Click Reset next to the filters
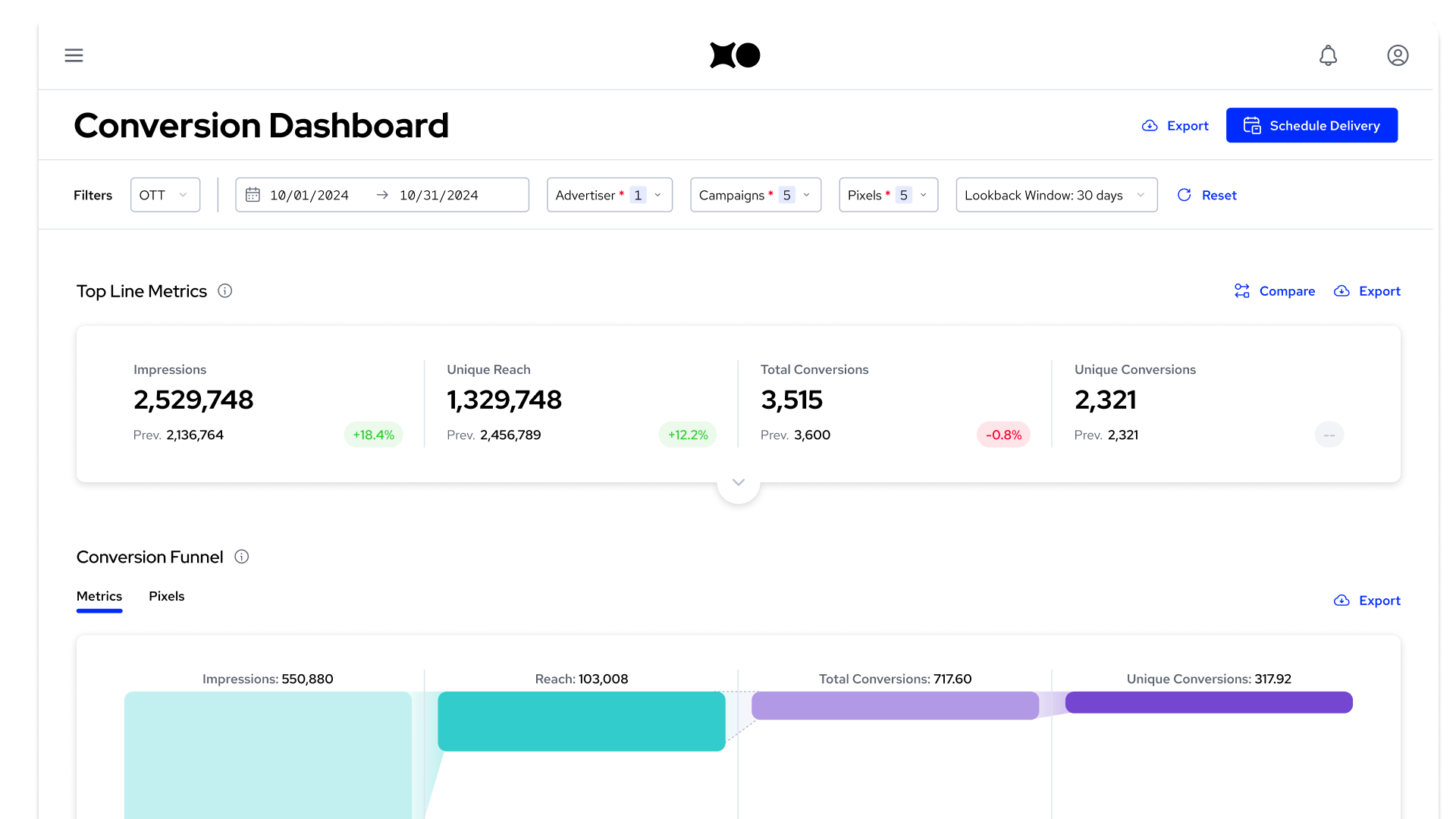 1207,195
